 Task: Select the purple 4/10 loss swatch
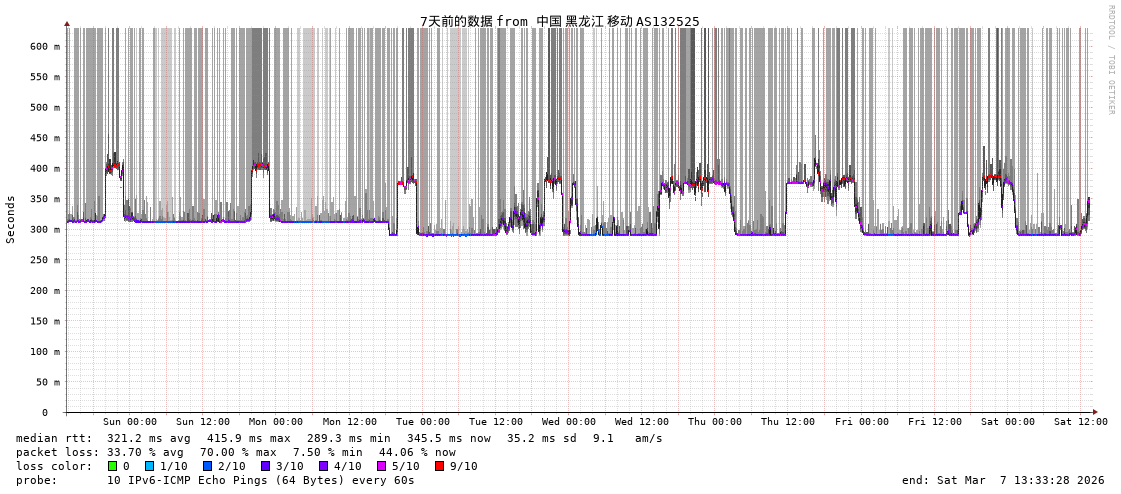(x=323, y=466)
